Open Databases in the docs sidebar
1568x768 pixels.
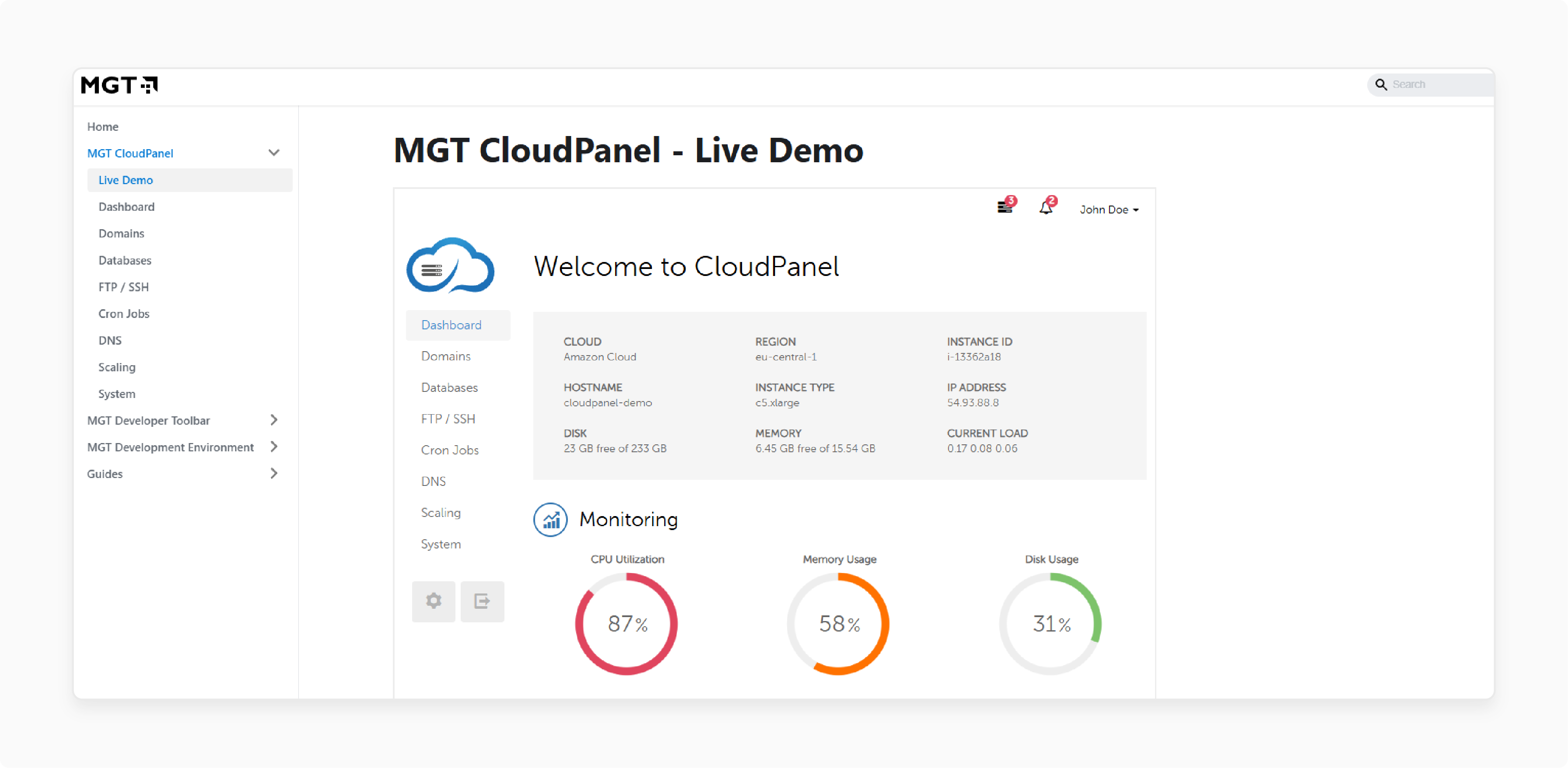[125, 261]
